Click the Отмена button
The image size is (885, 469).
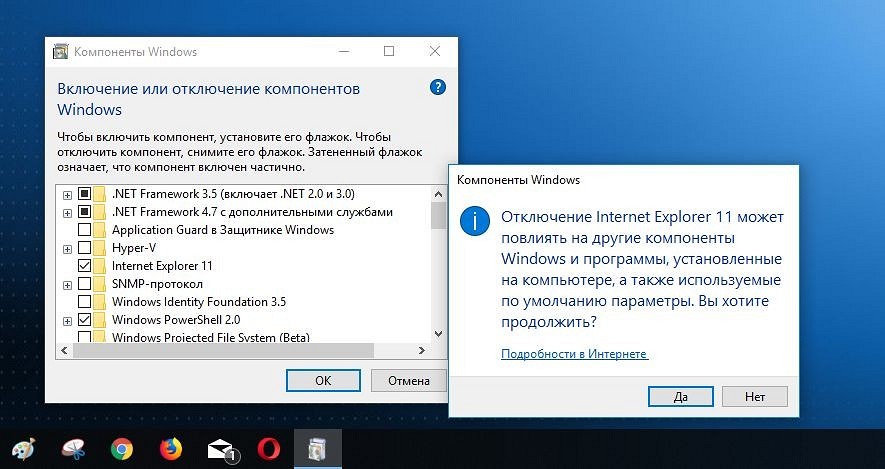coord(409,381)
